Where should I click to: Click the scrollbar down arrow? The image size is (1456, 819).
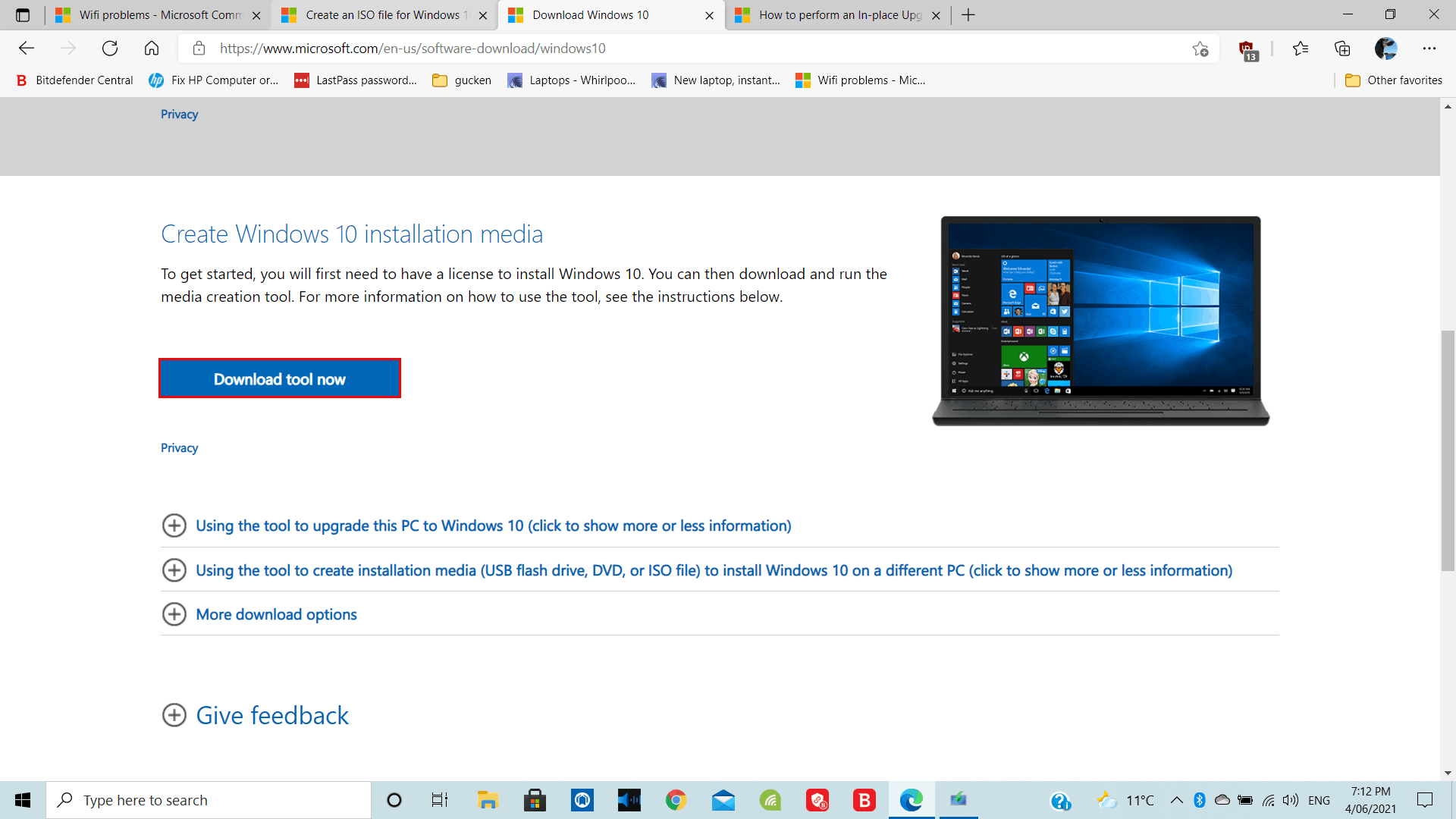pyautogui.click(x=1448, y=773)
